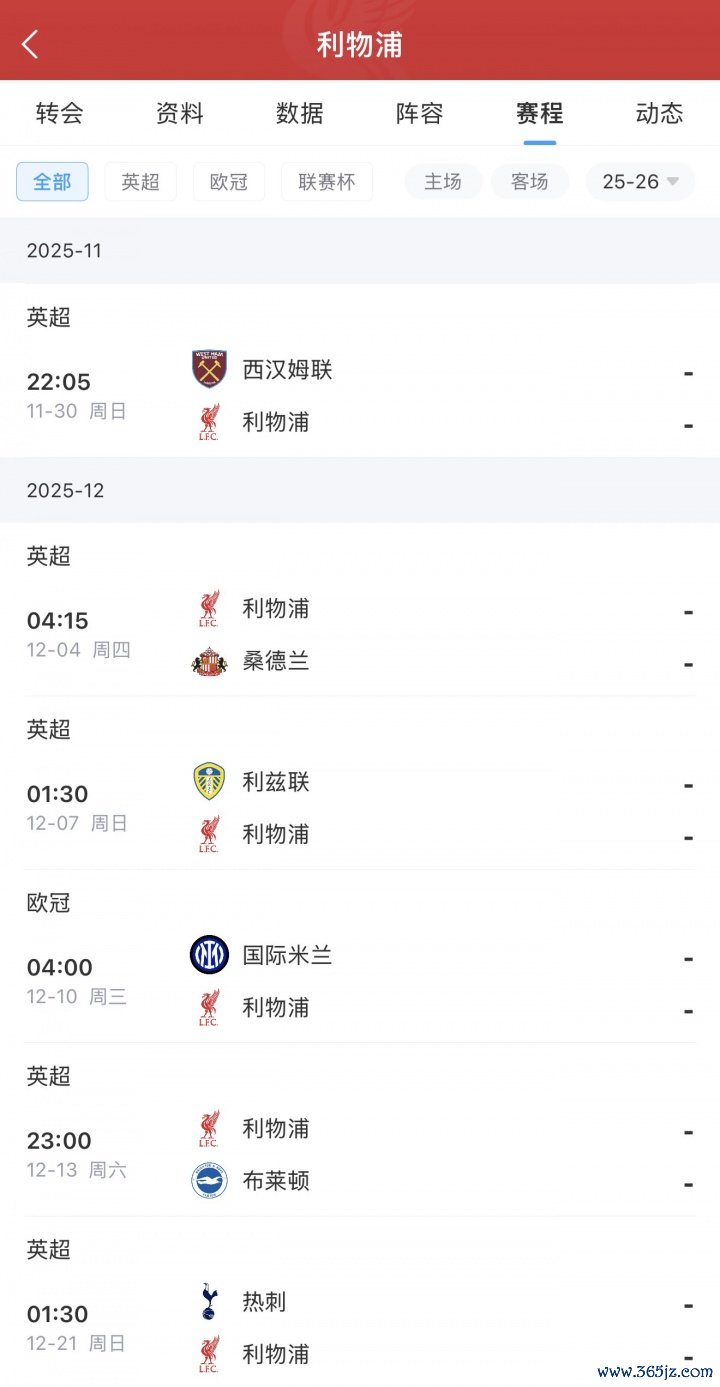Click the West Ham United crest
The width and height of the screenshot is (720, 1387).
(x=209, y=369)
